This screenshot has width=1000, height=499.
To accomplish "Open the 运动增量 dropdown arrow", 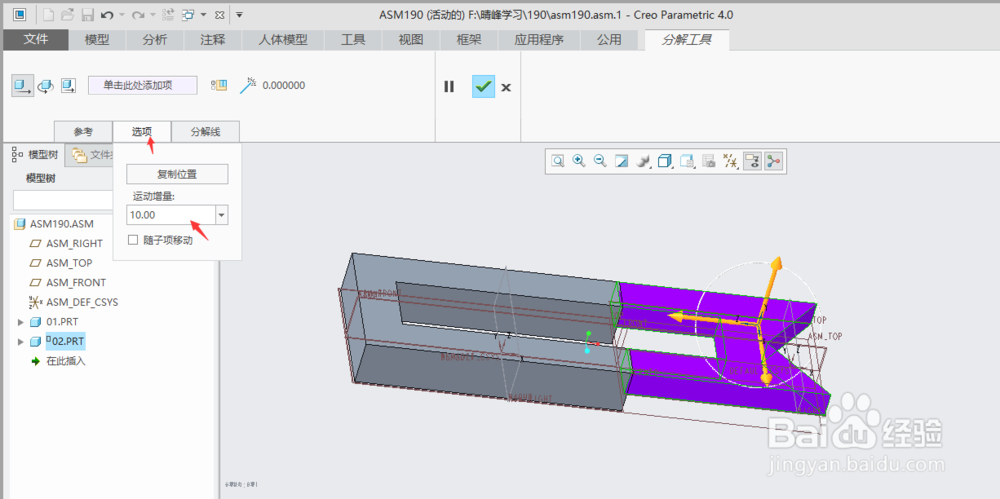I will pos(222,215).
